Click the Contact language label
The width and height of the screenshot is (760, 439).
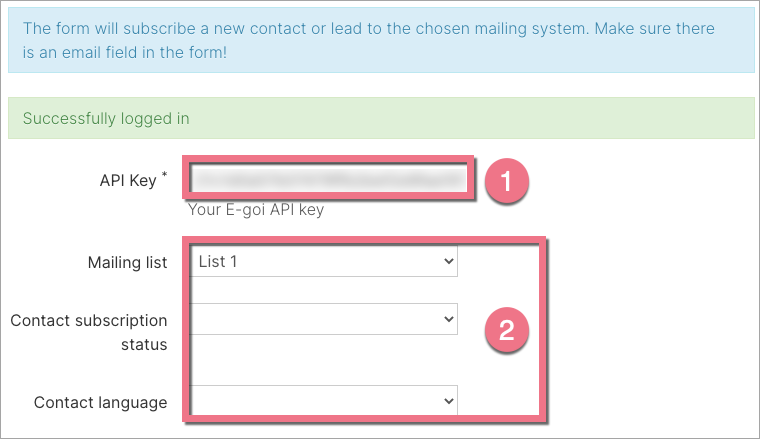click(100, 401)
